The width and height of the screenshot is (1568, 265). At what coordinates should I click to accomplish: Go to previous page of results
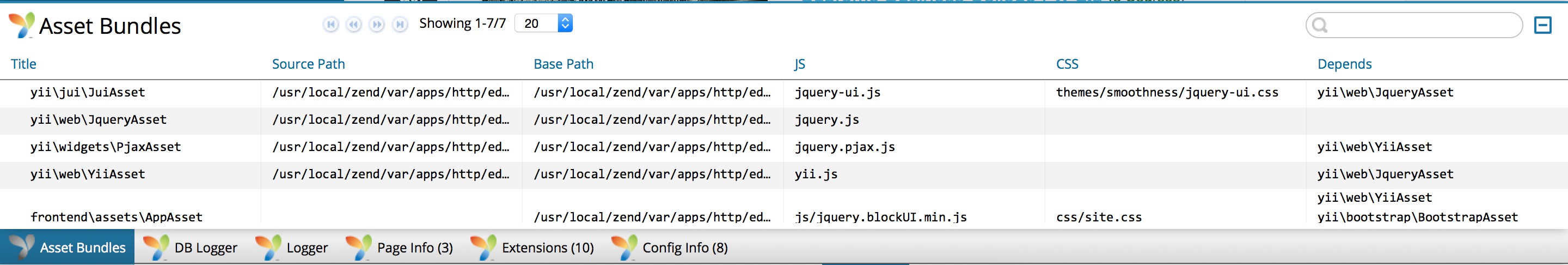[354, 25]
